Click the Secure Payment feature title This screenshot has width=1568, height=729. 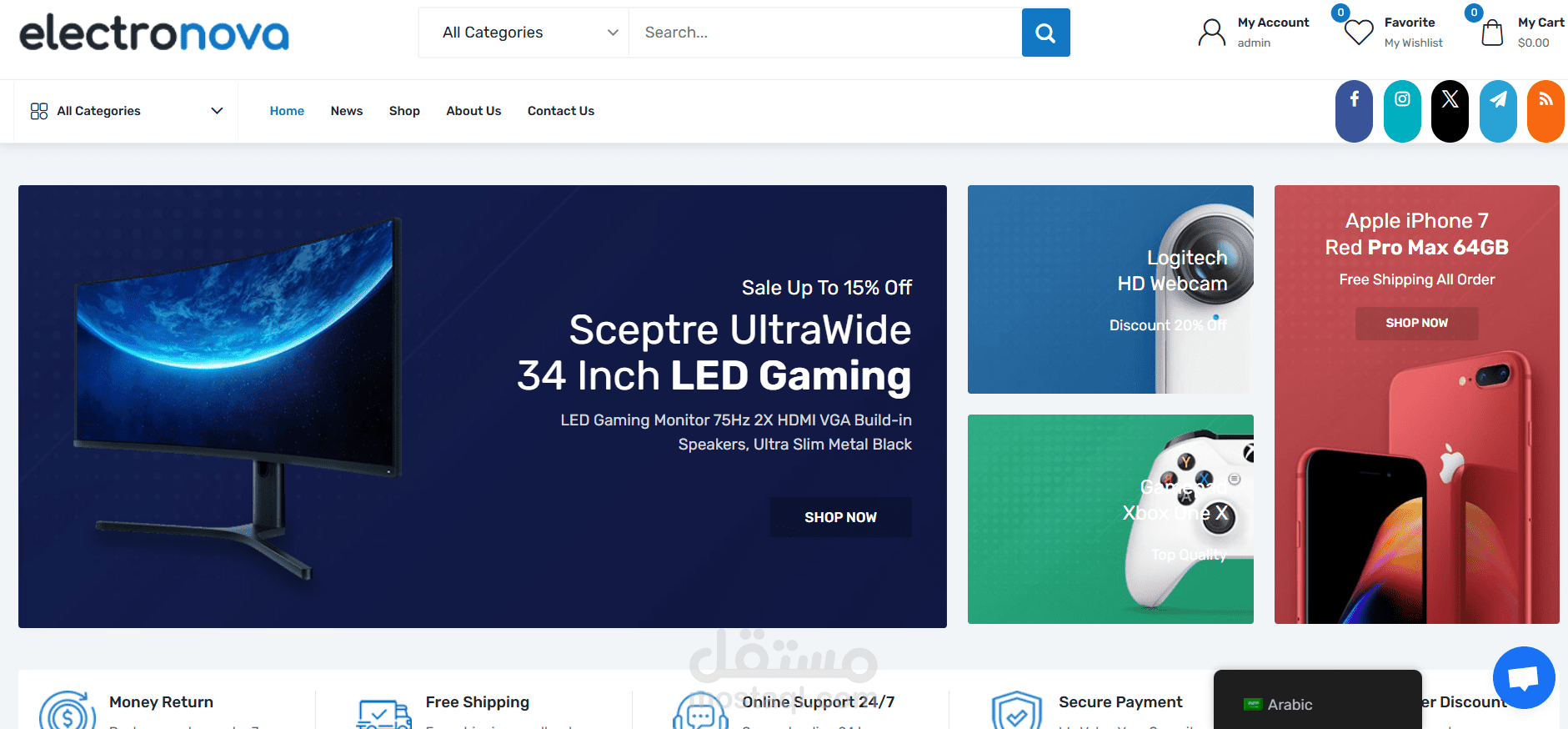(x=1120, y=701)
